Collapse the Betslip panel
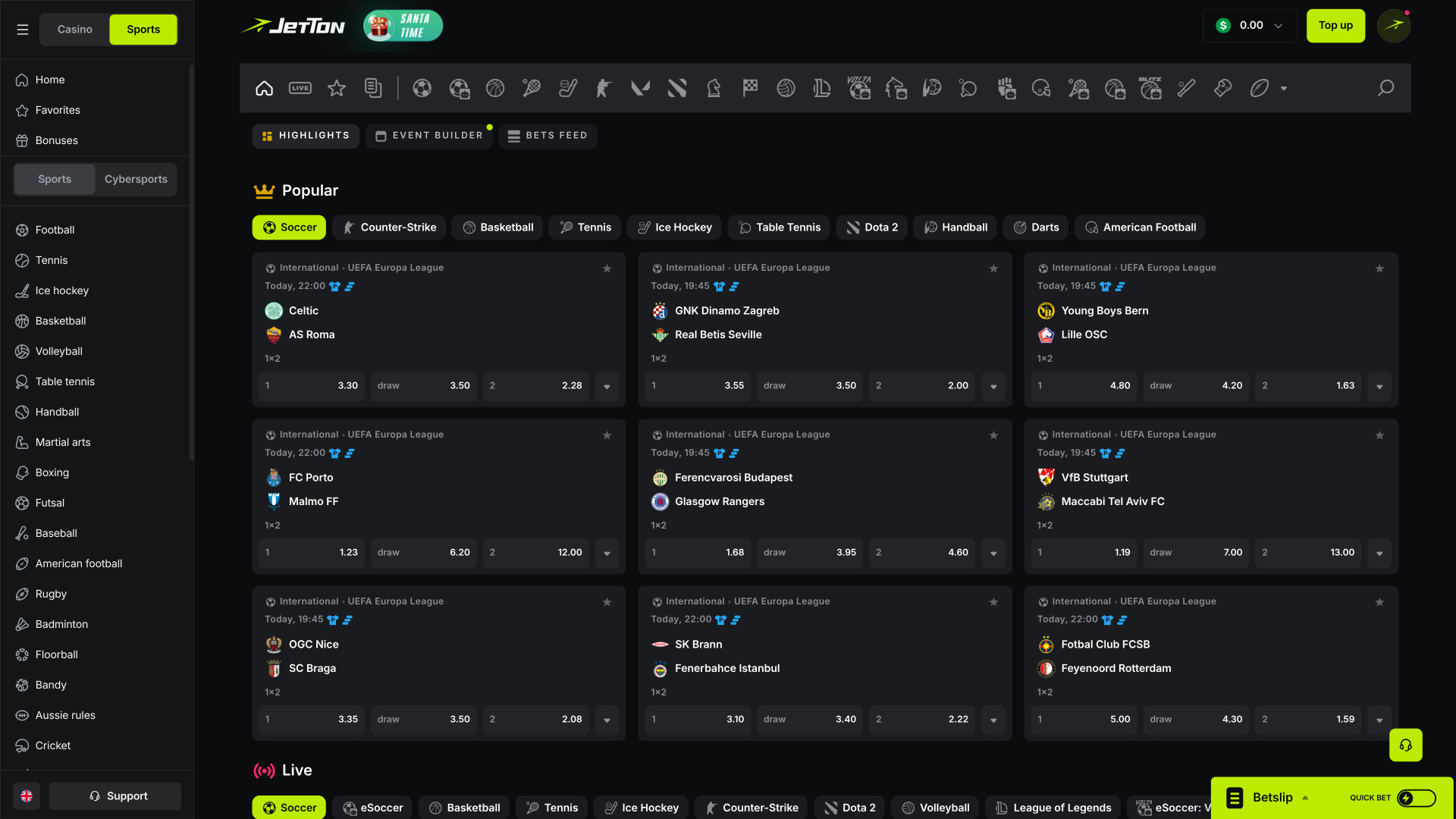This screenshot has height=819, width=1456. point(1305,797)
